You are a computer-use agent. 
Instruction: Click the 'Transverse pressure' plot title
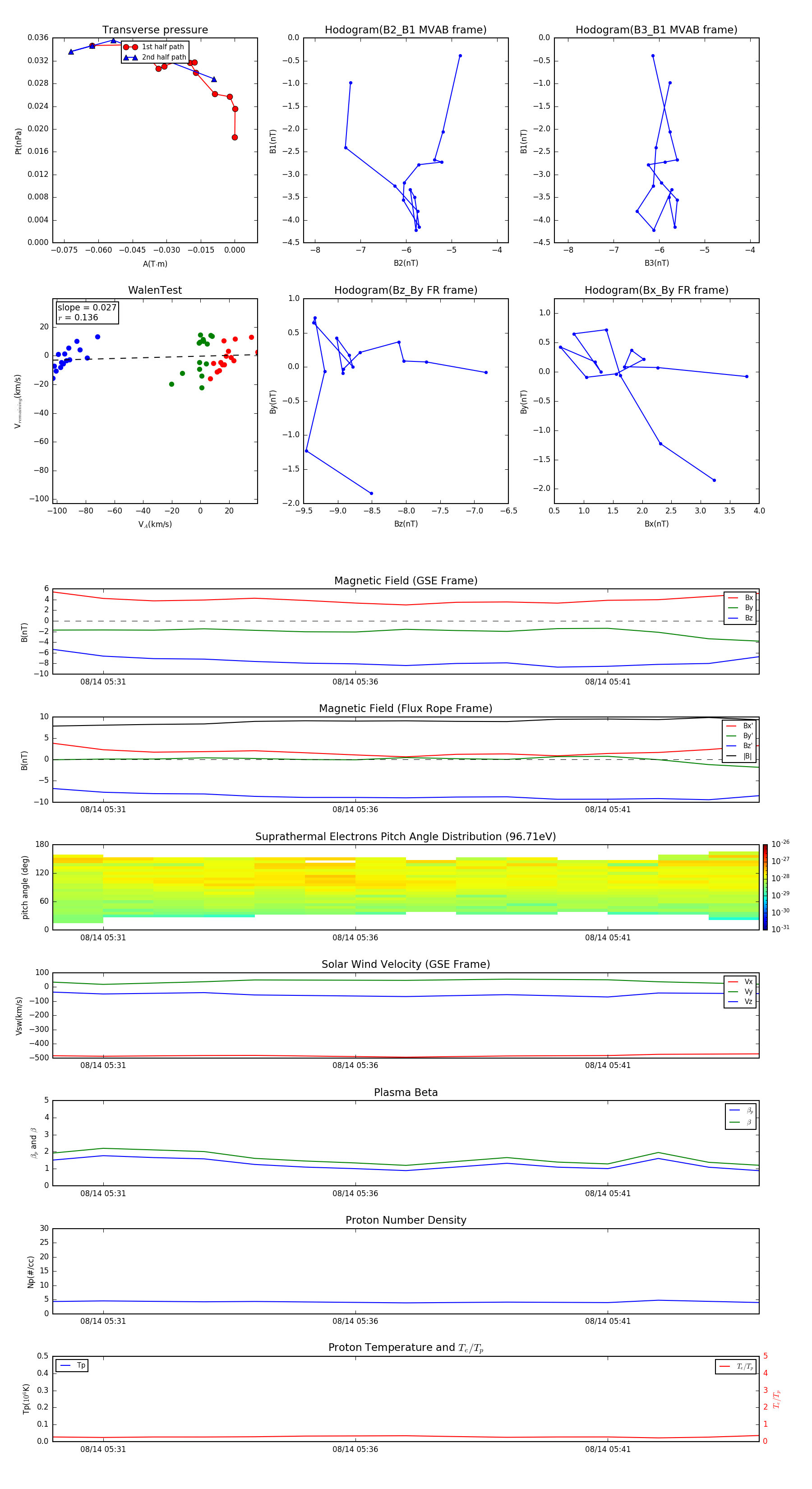tap(155, 30)
